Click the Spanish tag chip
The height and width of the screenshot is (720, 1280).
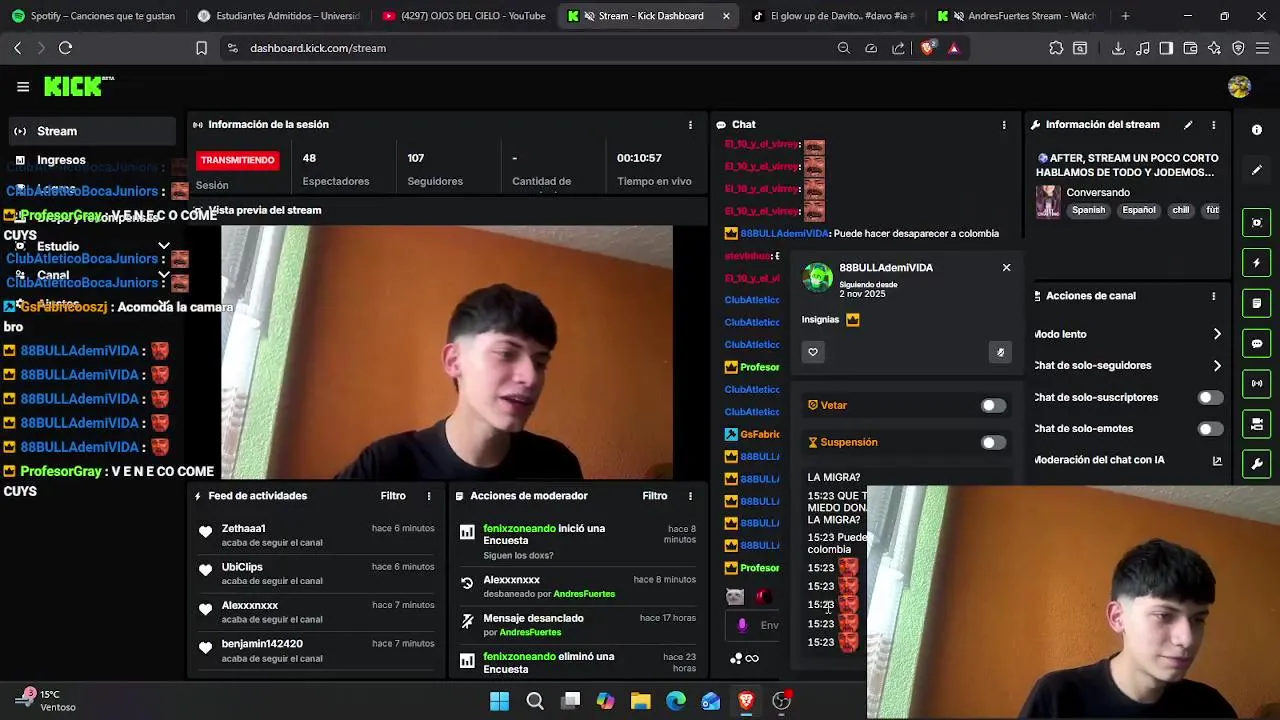coord(1088,211)
